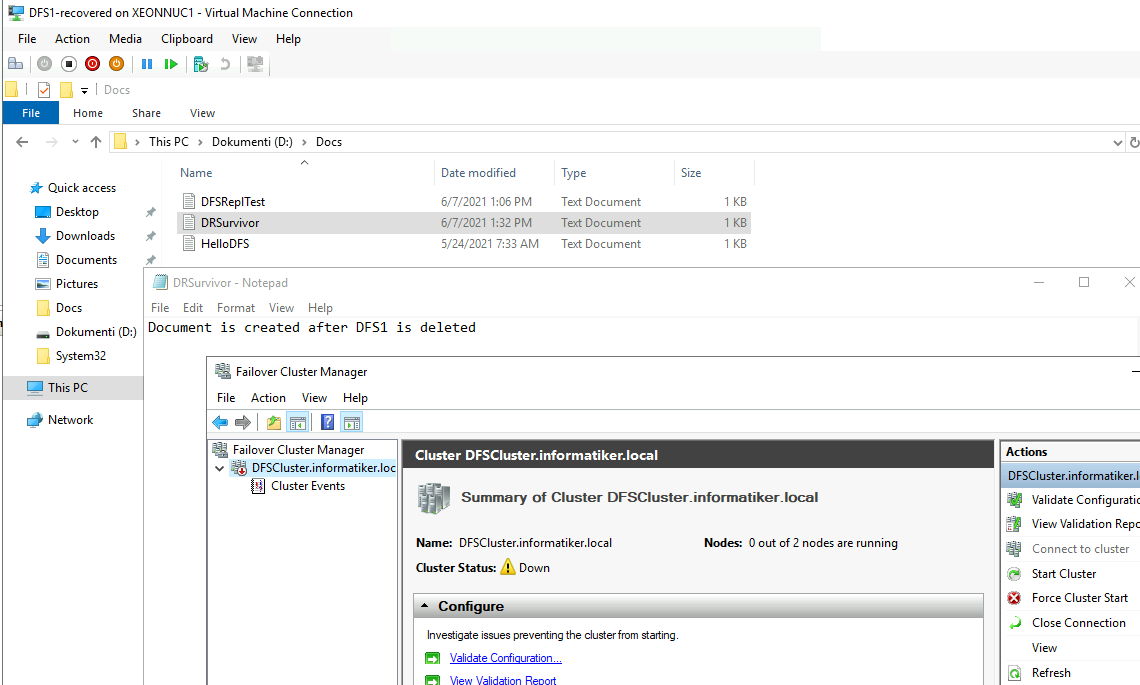Collapse the DFSCluster.informatiker.local tree node
The image size is (1140, 685).
[x=220, y=468]
